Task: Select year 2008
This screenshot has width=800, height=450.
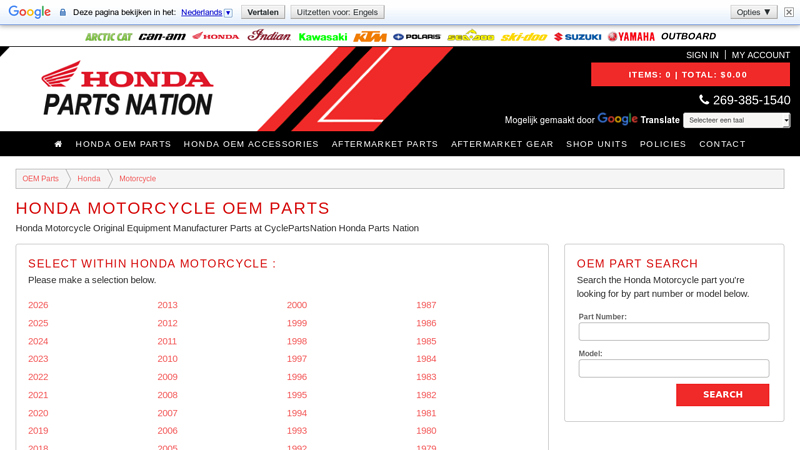Action: point(167,395)
